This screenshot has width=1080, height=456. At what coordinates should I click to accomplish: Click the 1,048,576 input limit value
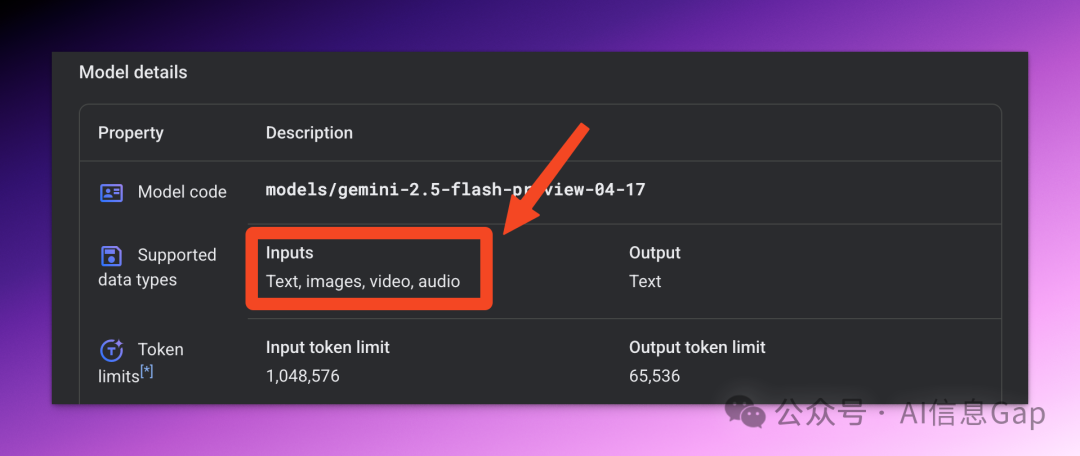coord(302,376)
